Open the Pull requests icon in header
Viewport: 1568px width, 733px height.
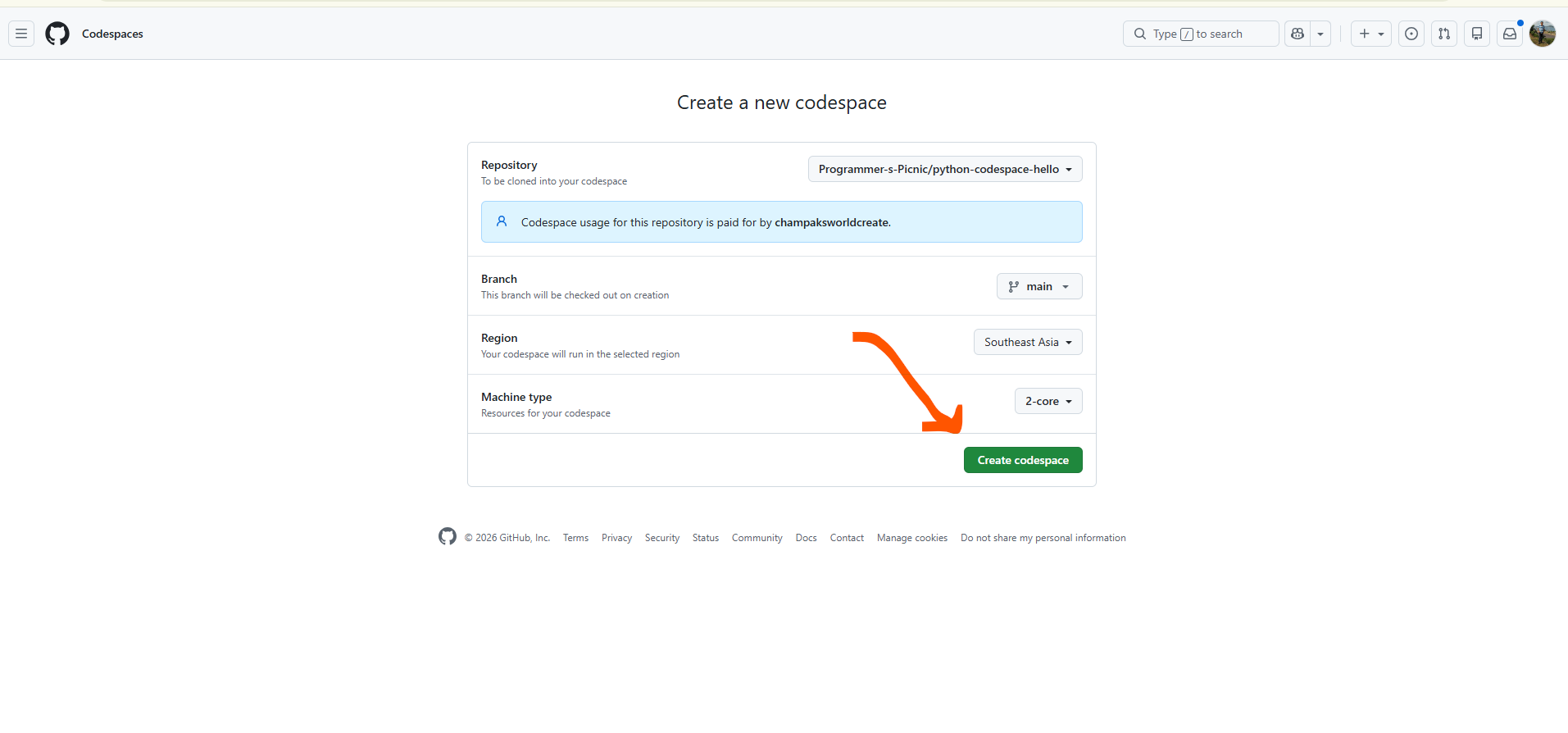click(x=1444, y=34)
